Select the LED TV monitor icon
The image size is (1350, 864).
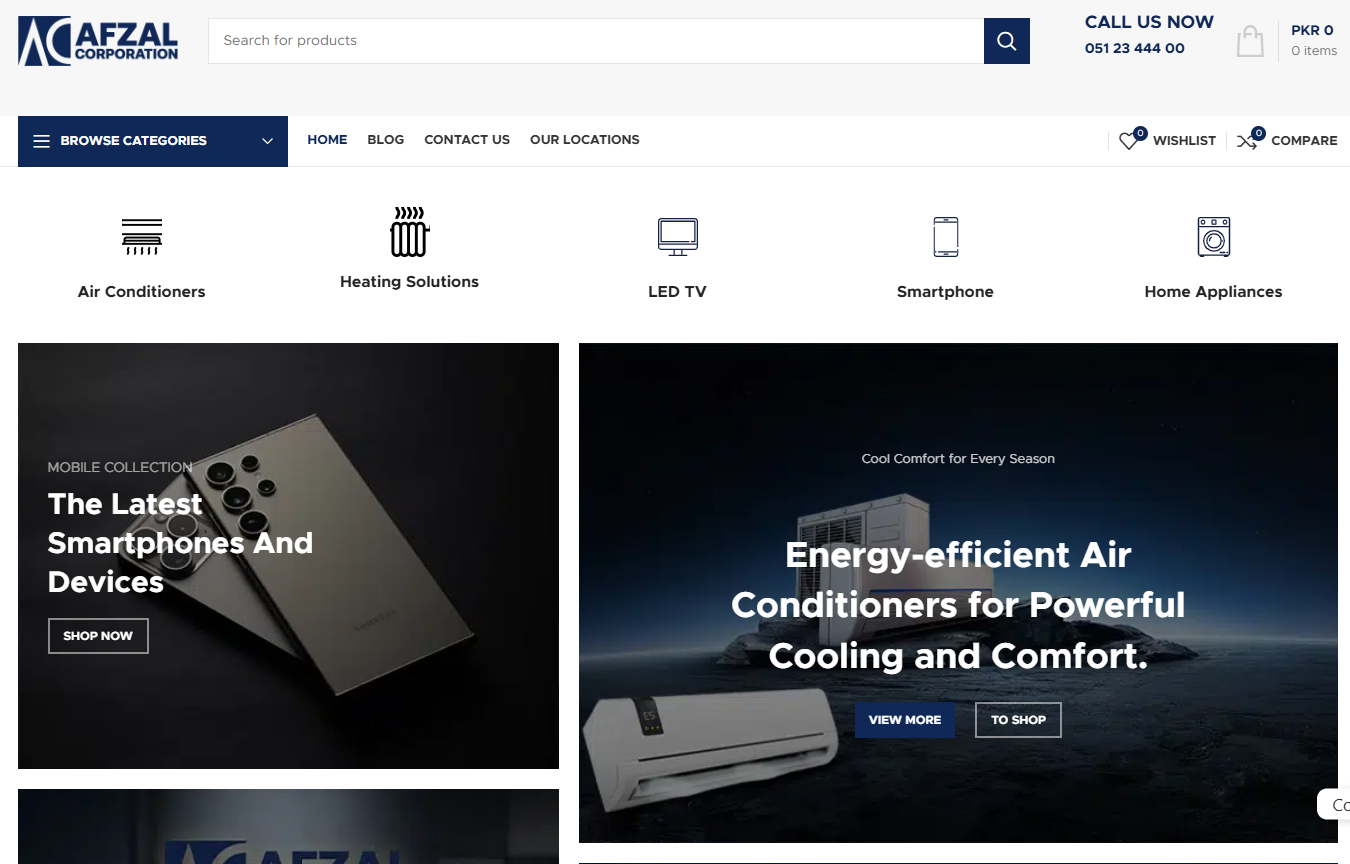tap(677, 237)
